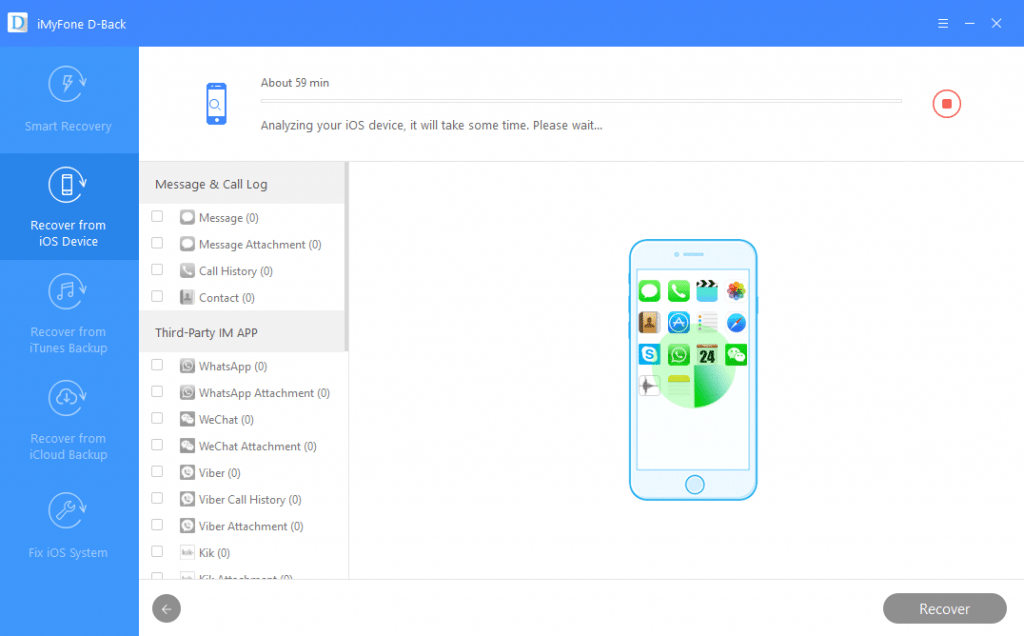The width and height of the screenshot is (1024, 636).
Task: Check the Viber (0) checkbox
Action: [x=157, y=471]
